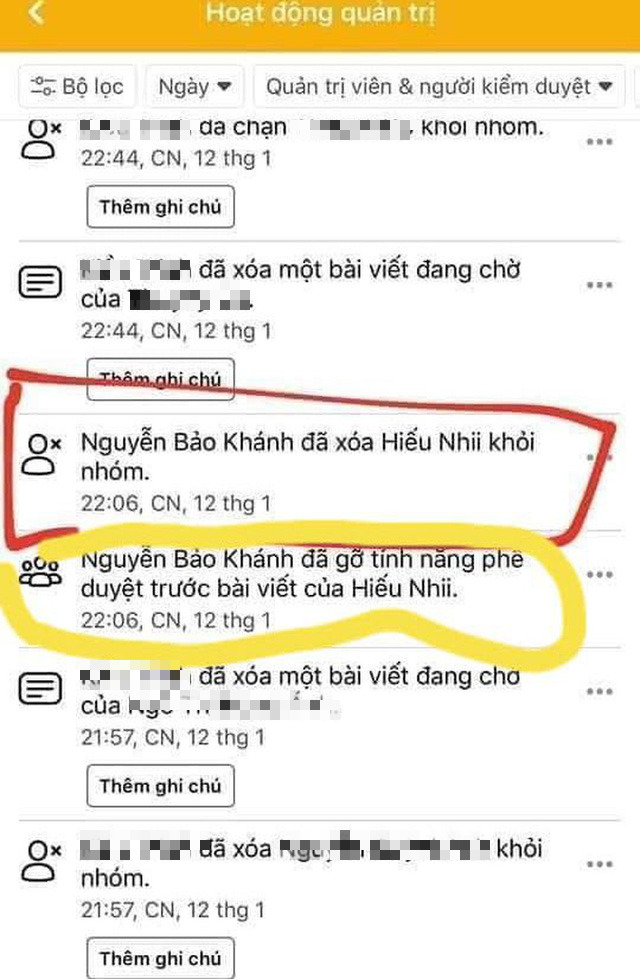
Task: Open more options for 22:44 block entry
Action: 599,142
